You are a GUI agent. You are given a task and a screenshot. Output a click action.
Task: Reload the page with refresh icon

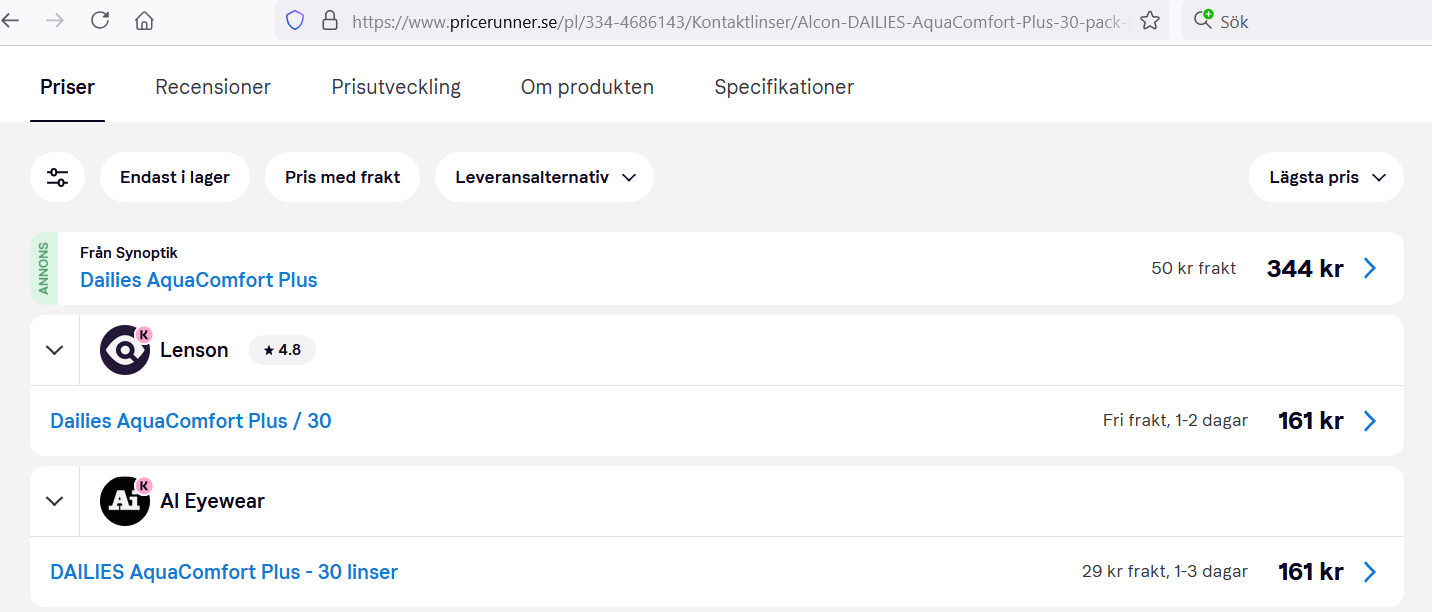tap(100, 20)
